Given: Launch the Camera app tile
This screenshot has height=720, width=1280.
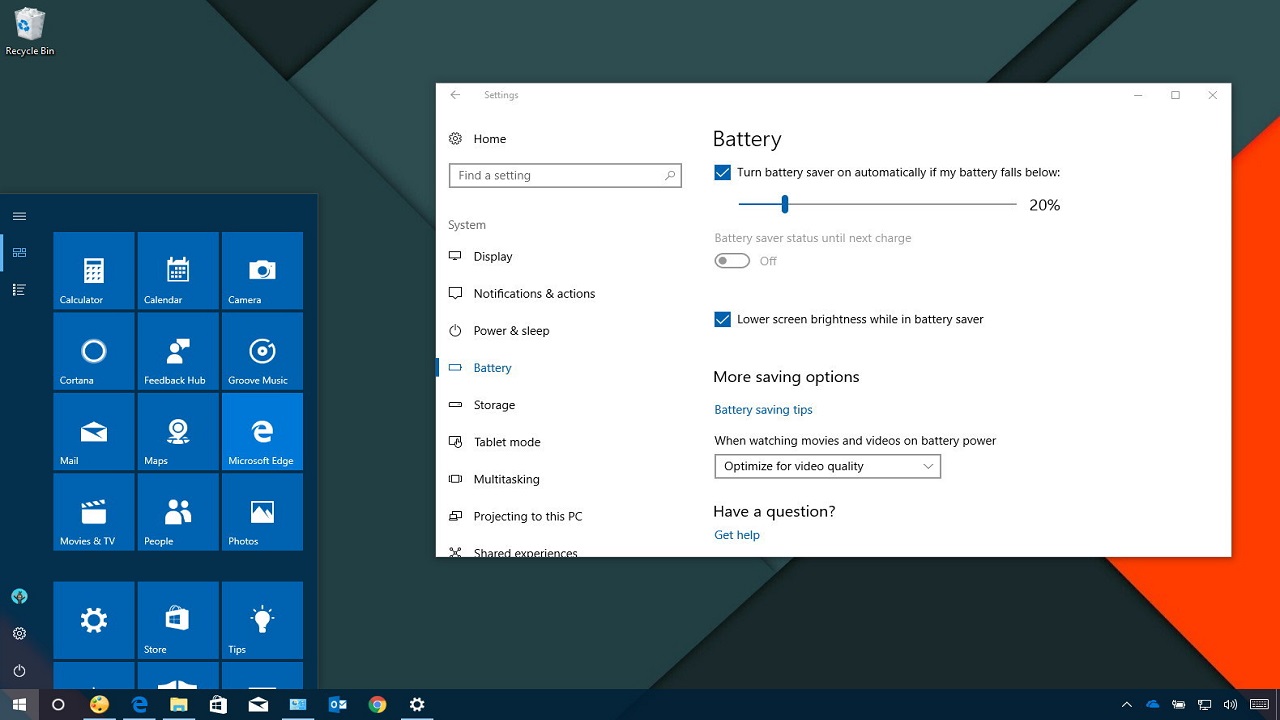Looking at the screenshot, I should [262, 271].
